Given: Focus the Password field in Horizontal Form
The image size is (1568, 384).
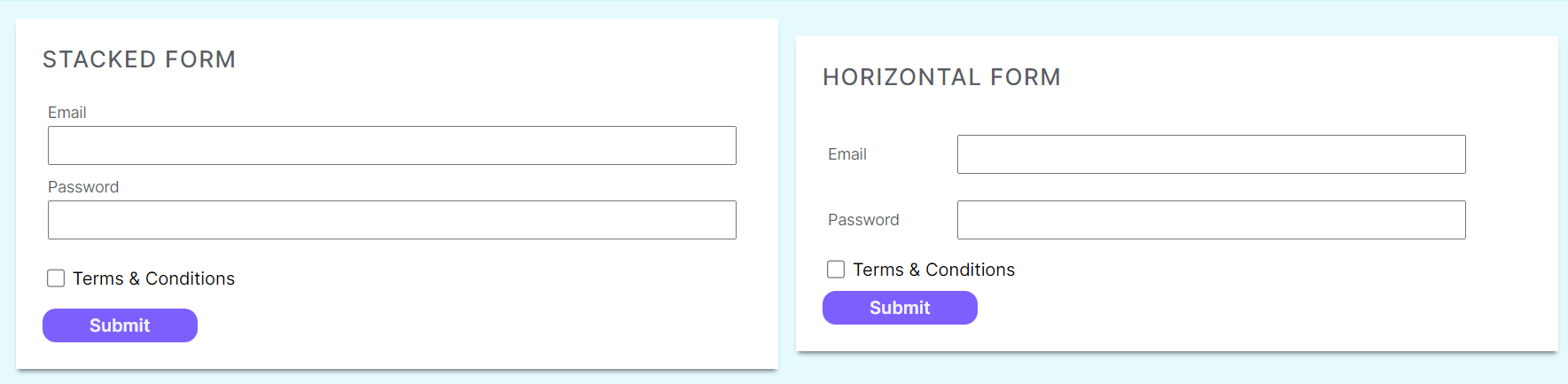Looking at the screenshot, I should 1211,220.
